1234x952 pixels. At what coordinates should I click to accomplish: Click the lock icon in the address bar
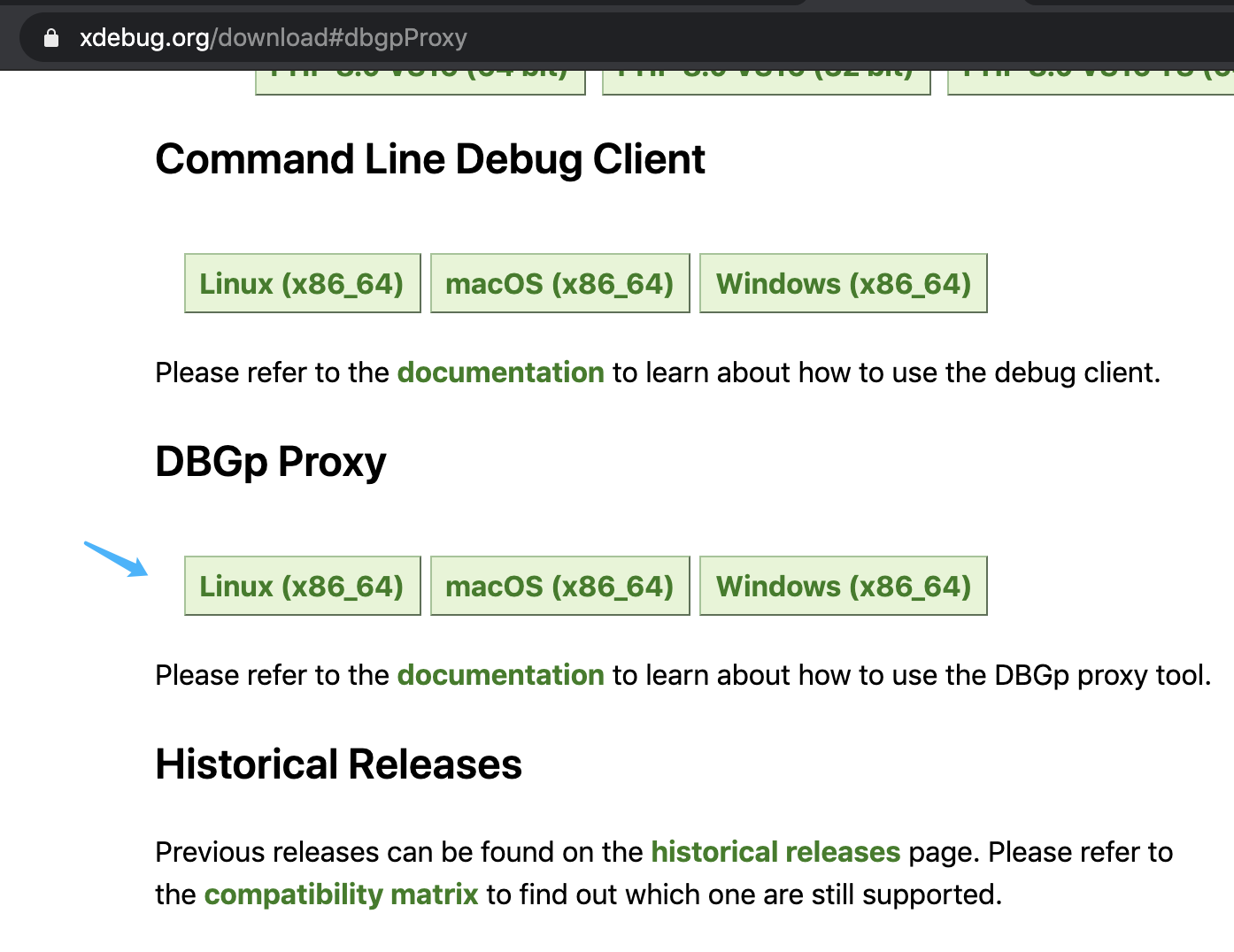point(50,37)
